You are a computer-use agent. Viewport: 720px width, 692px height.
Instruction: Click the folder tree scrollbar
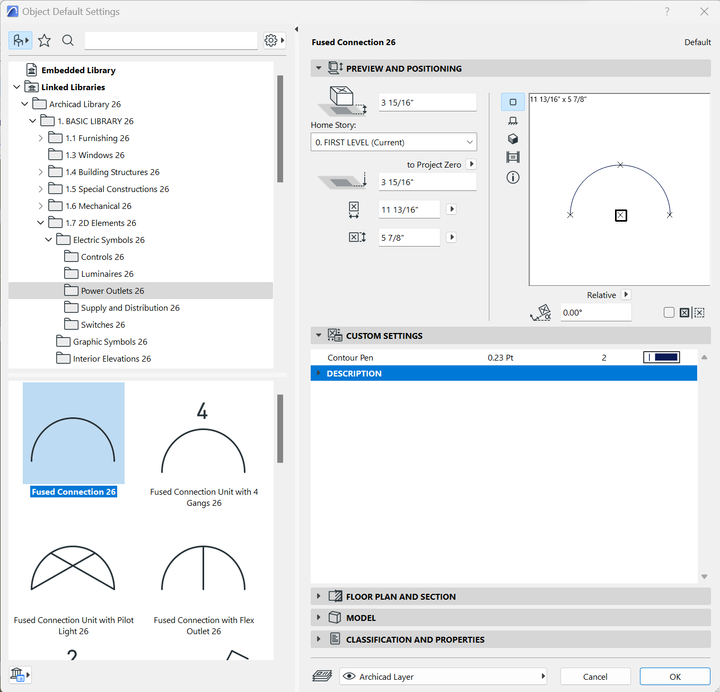point(280,129)
